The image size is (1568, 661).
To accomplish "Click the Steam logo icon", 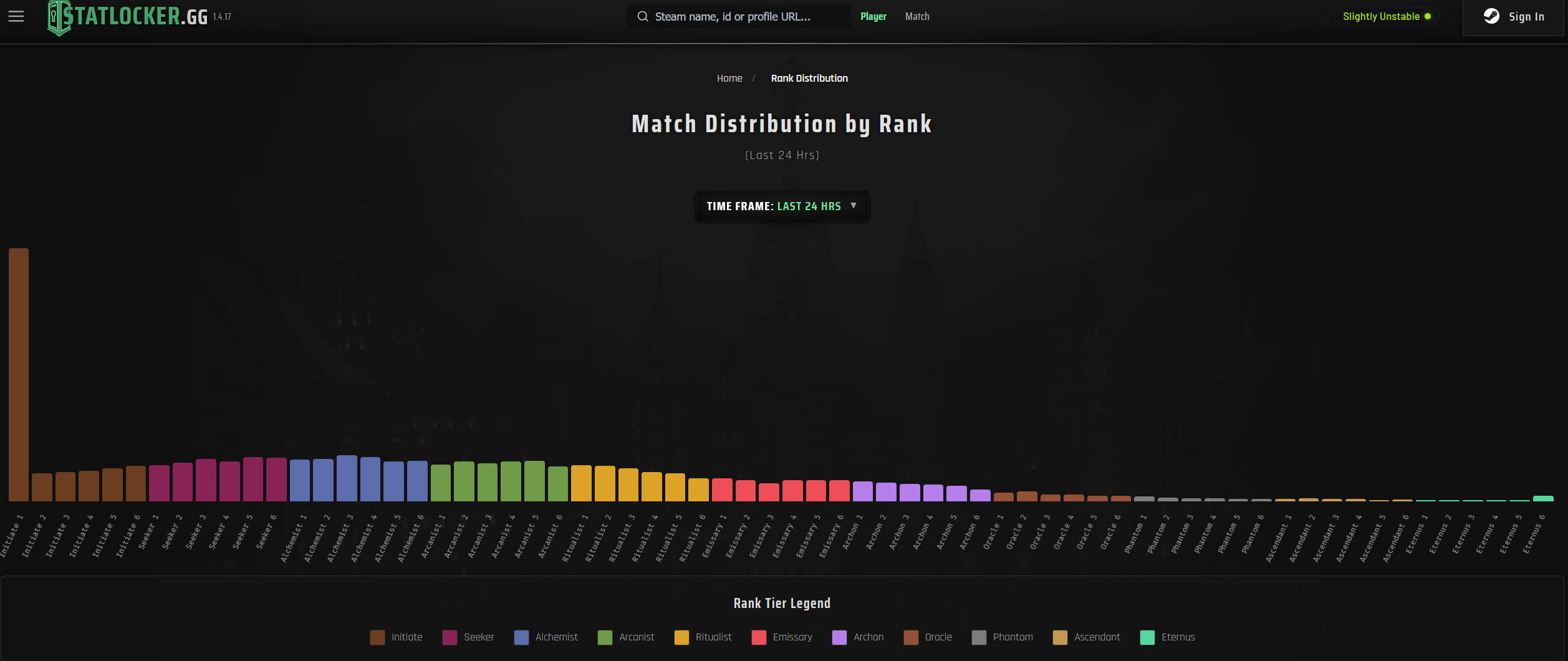I will click(1491, 17).
